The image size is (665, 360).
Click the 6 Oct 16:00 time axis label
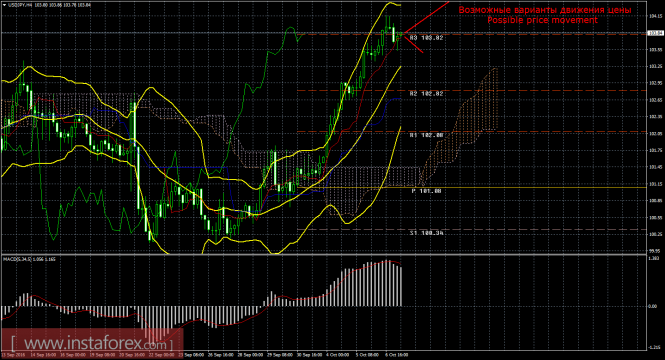397,355
